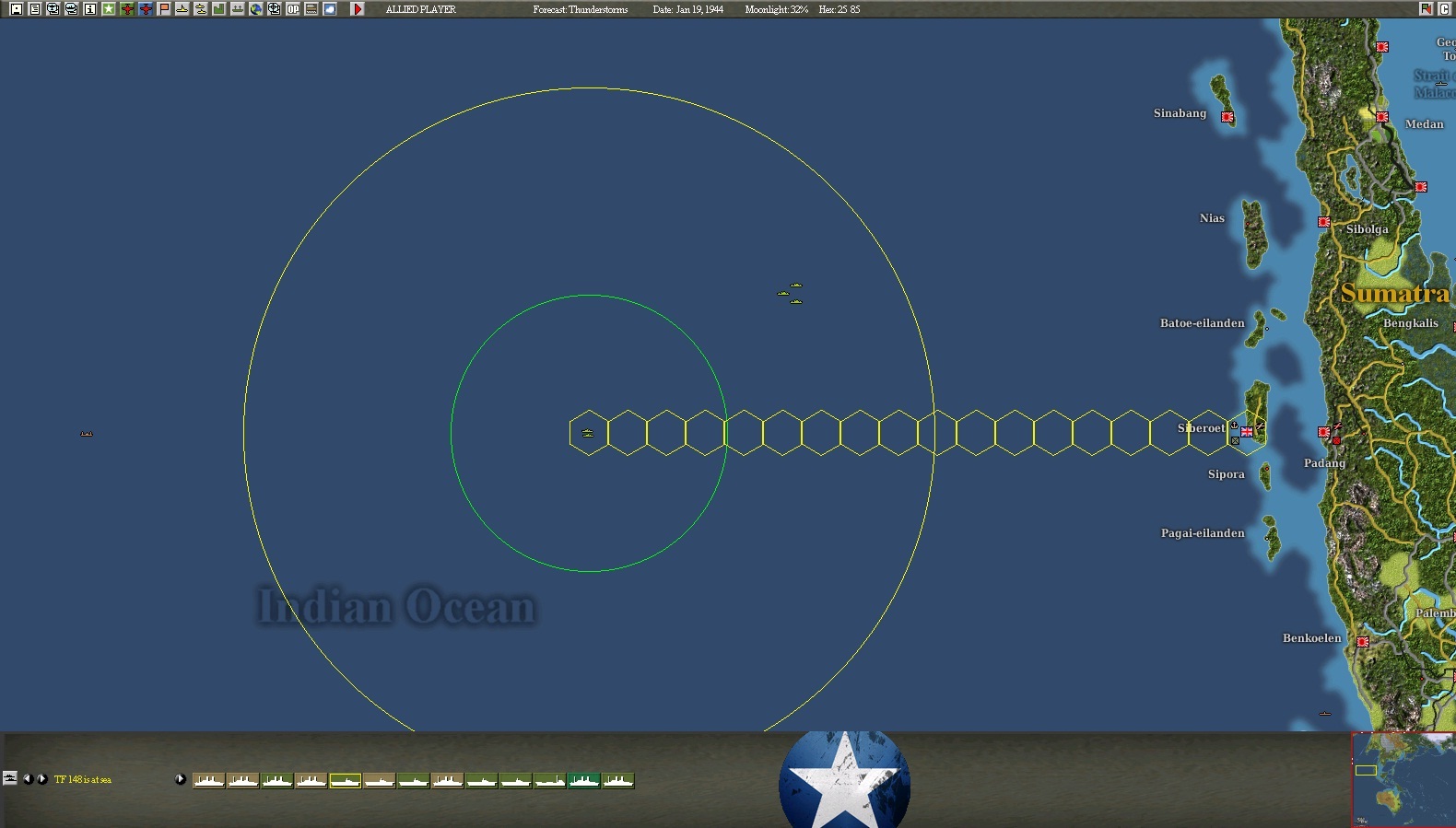Click the red plane on blue background icon

(146, 9)
